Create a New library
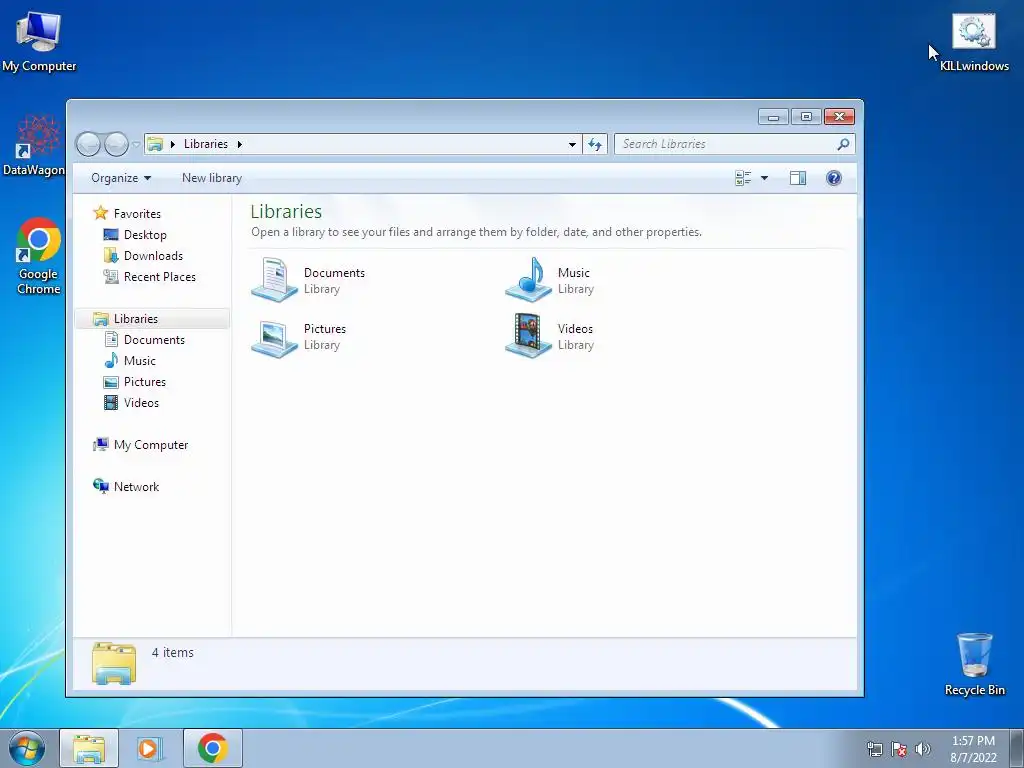This screenshot has height=768, width=1024. point(212,178)
